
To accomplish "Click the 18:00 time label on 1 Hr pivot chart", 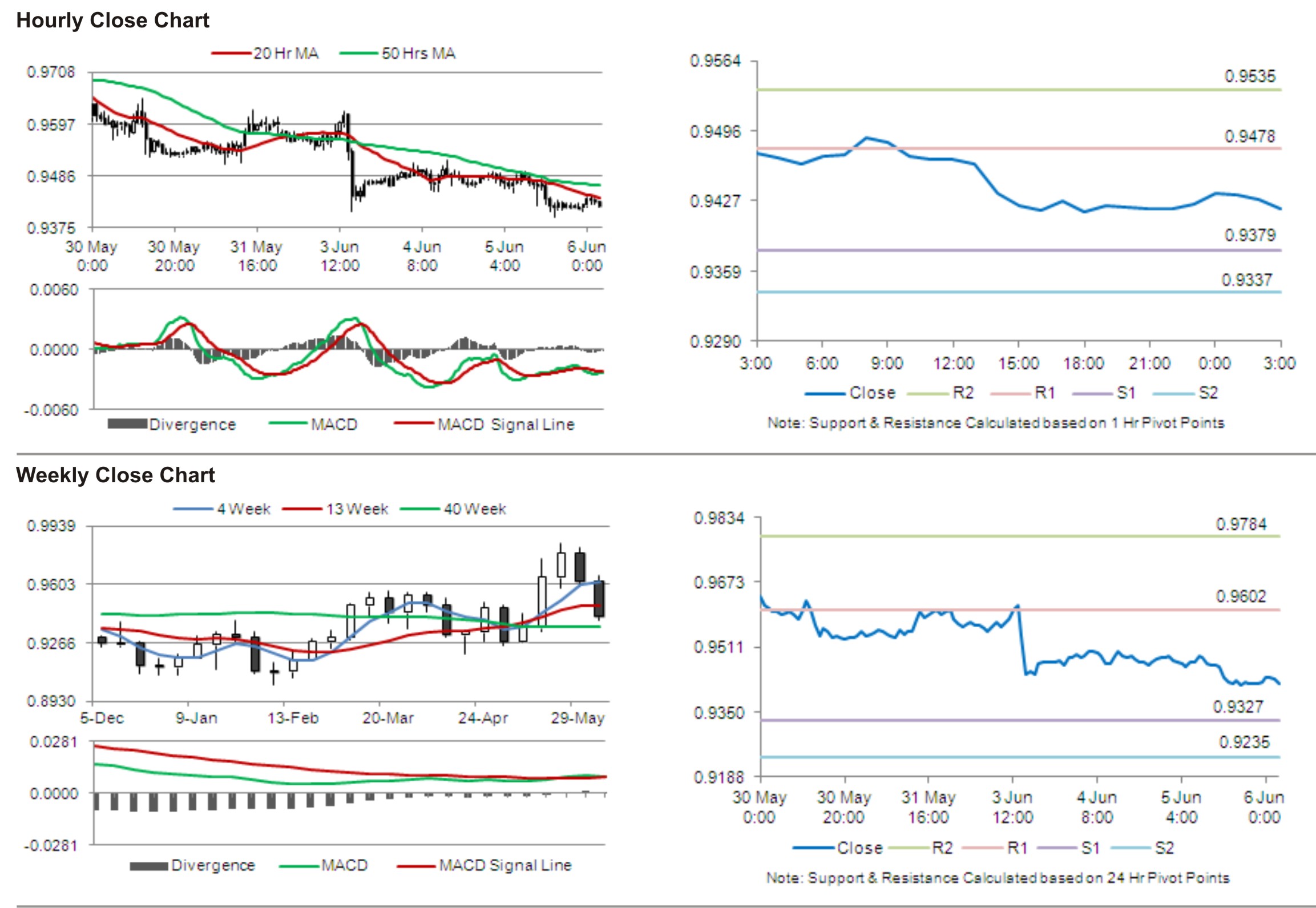I will (1083, 364).
